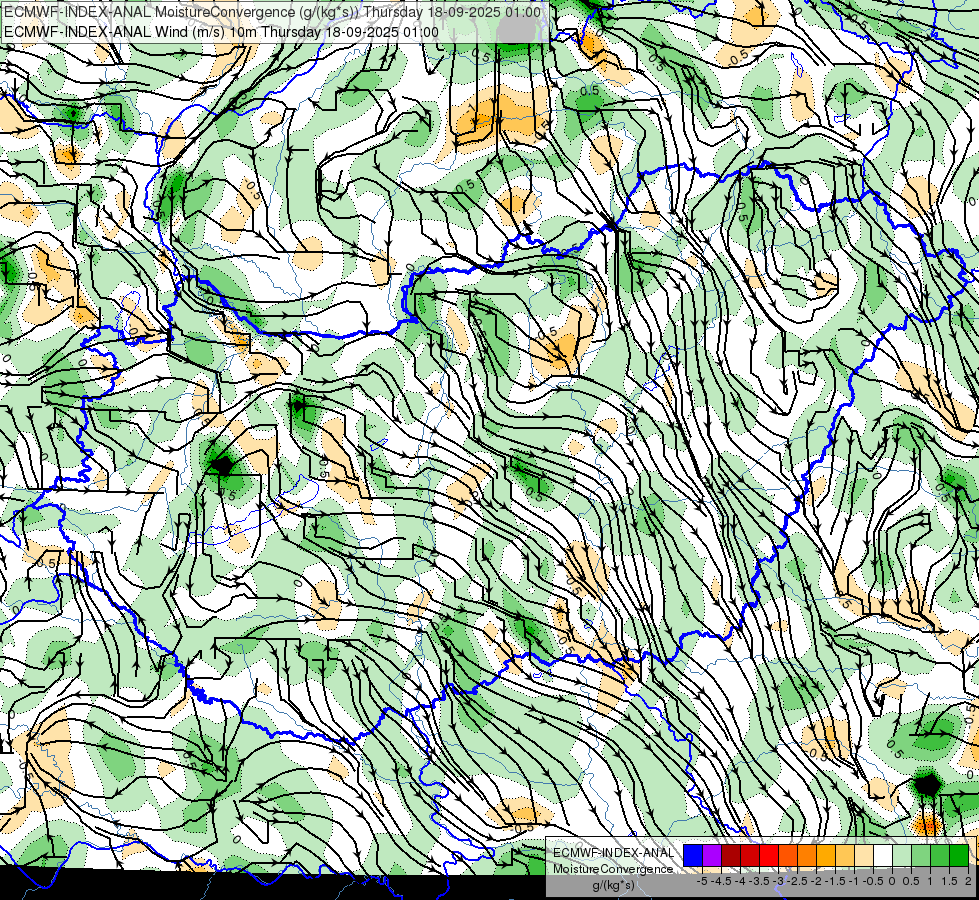The image size is (979, 900).
Task: Click the palest green swatch between 0 and 0.5
Action: click(902, 856)
